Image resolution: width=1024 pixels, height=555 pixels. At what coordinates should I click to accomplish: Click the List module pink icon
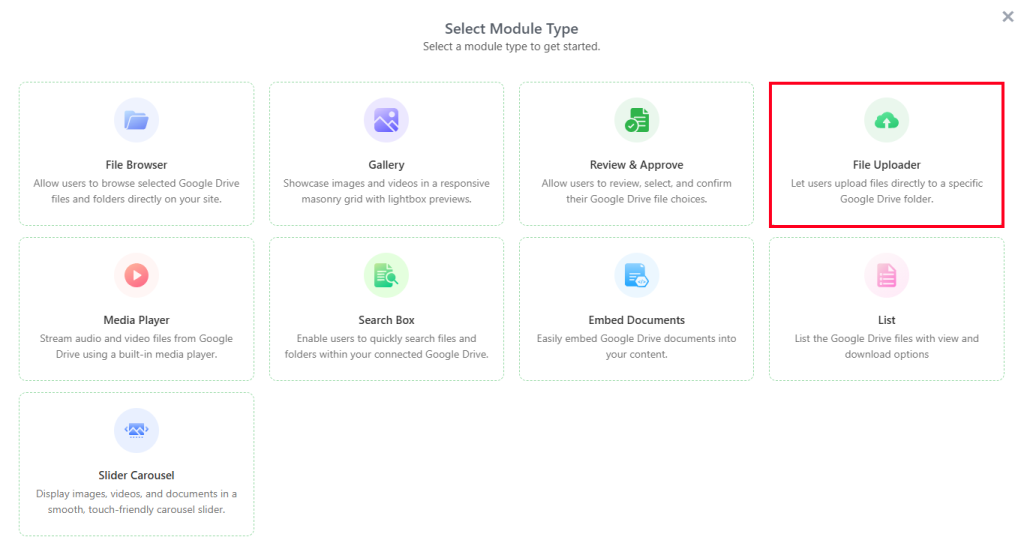click(x=886, y=276)
